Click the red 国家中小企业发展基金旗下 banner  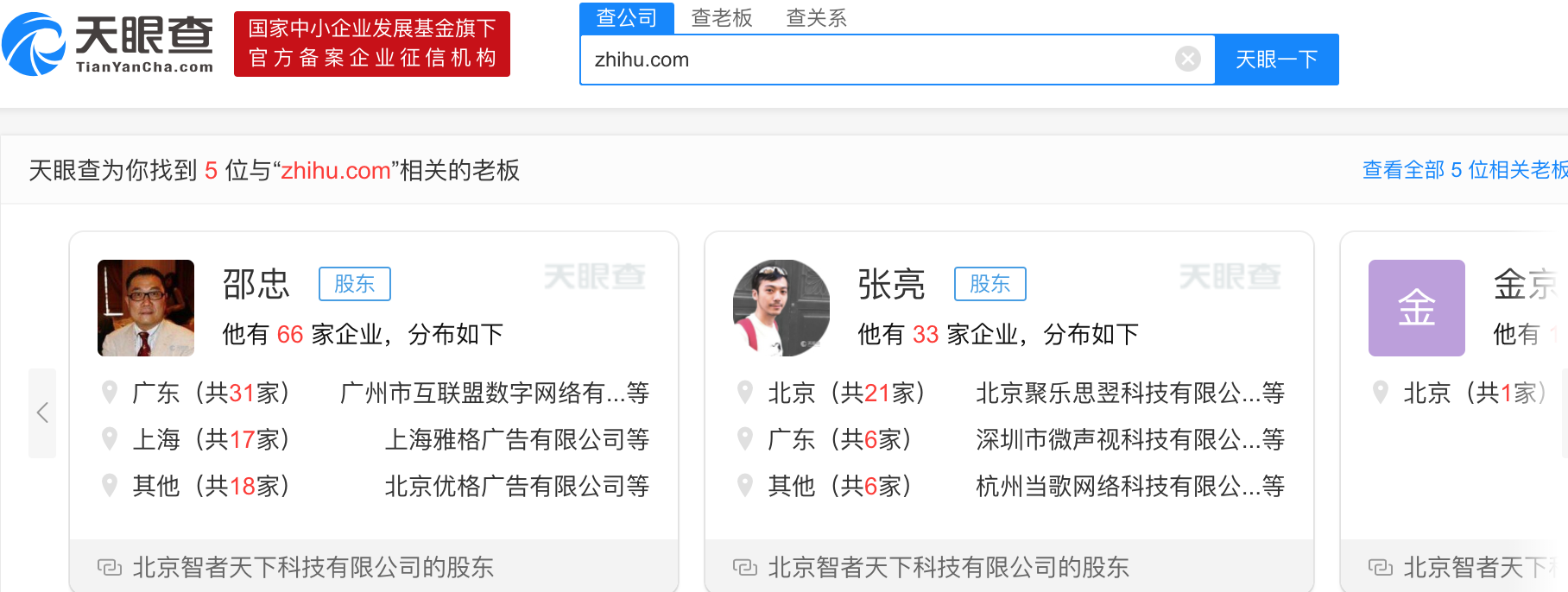[372, 44]
